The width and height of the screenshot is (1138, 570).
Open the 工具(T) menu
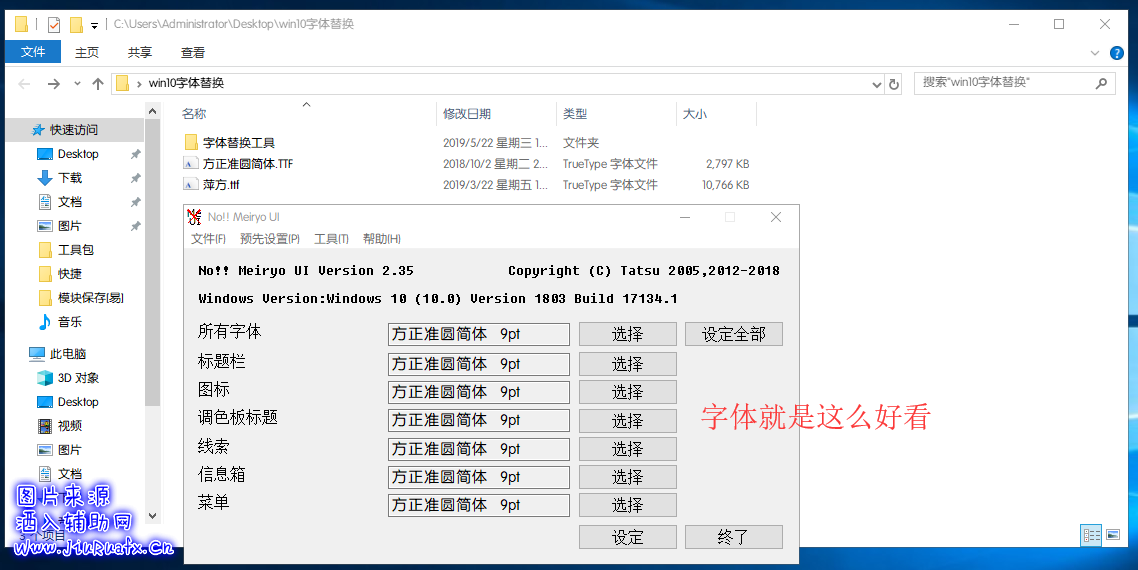tap(331, 239)
